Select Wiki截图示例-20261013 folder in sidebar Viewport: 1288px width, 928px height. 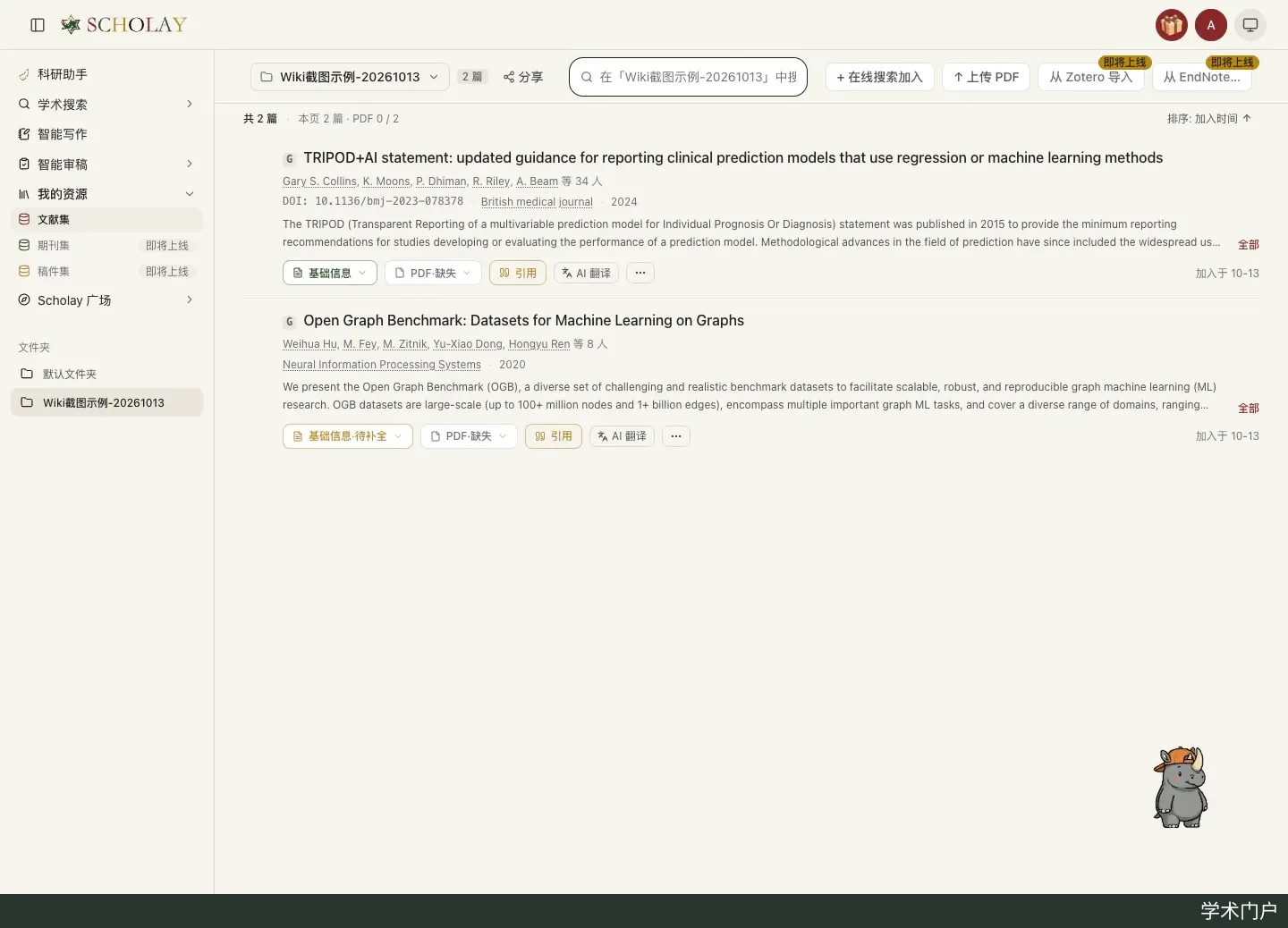[x=107, y=402]
